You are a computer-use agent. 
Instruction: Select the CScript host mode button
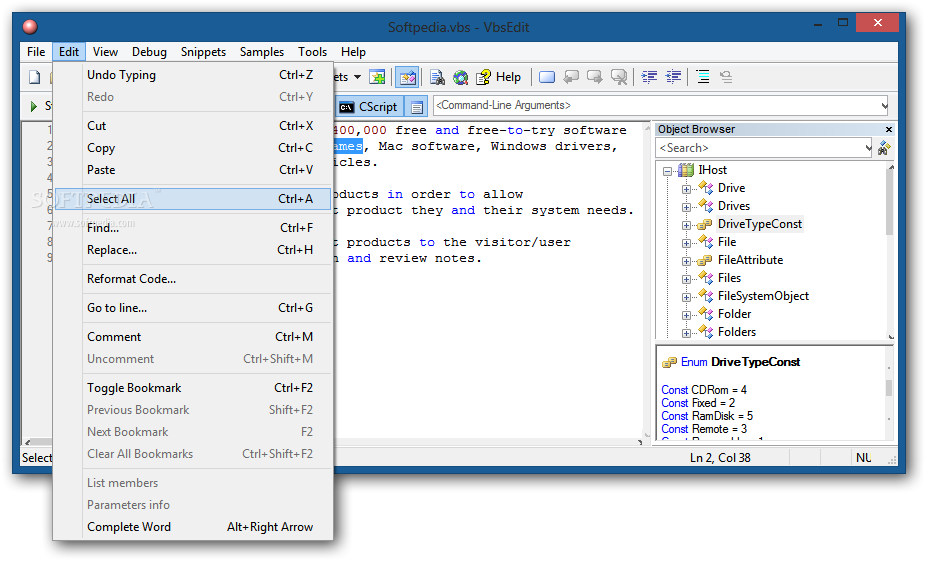pyautogui.click(x=370, y=107)
